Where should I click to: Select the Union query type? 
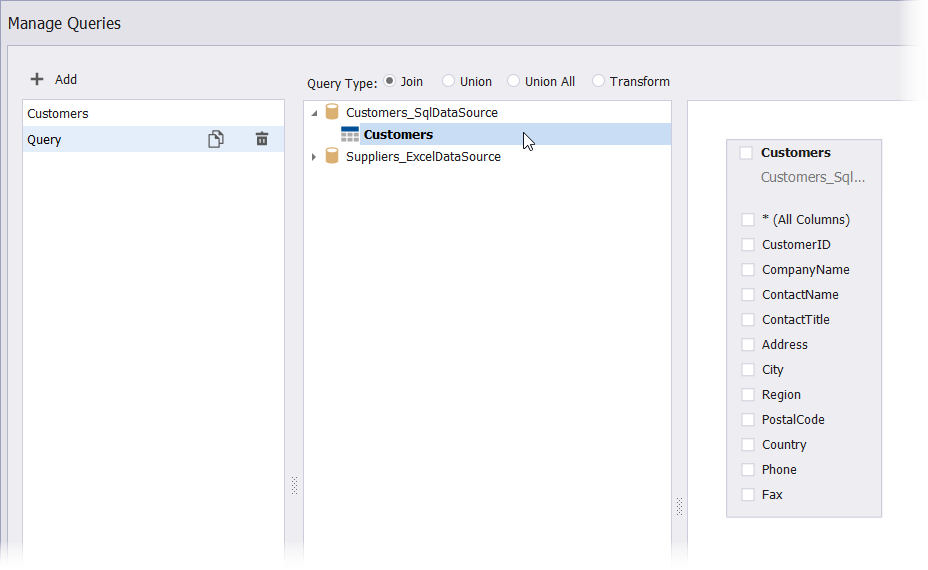point(448,81)
